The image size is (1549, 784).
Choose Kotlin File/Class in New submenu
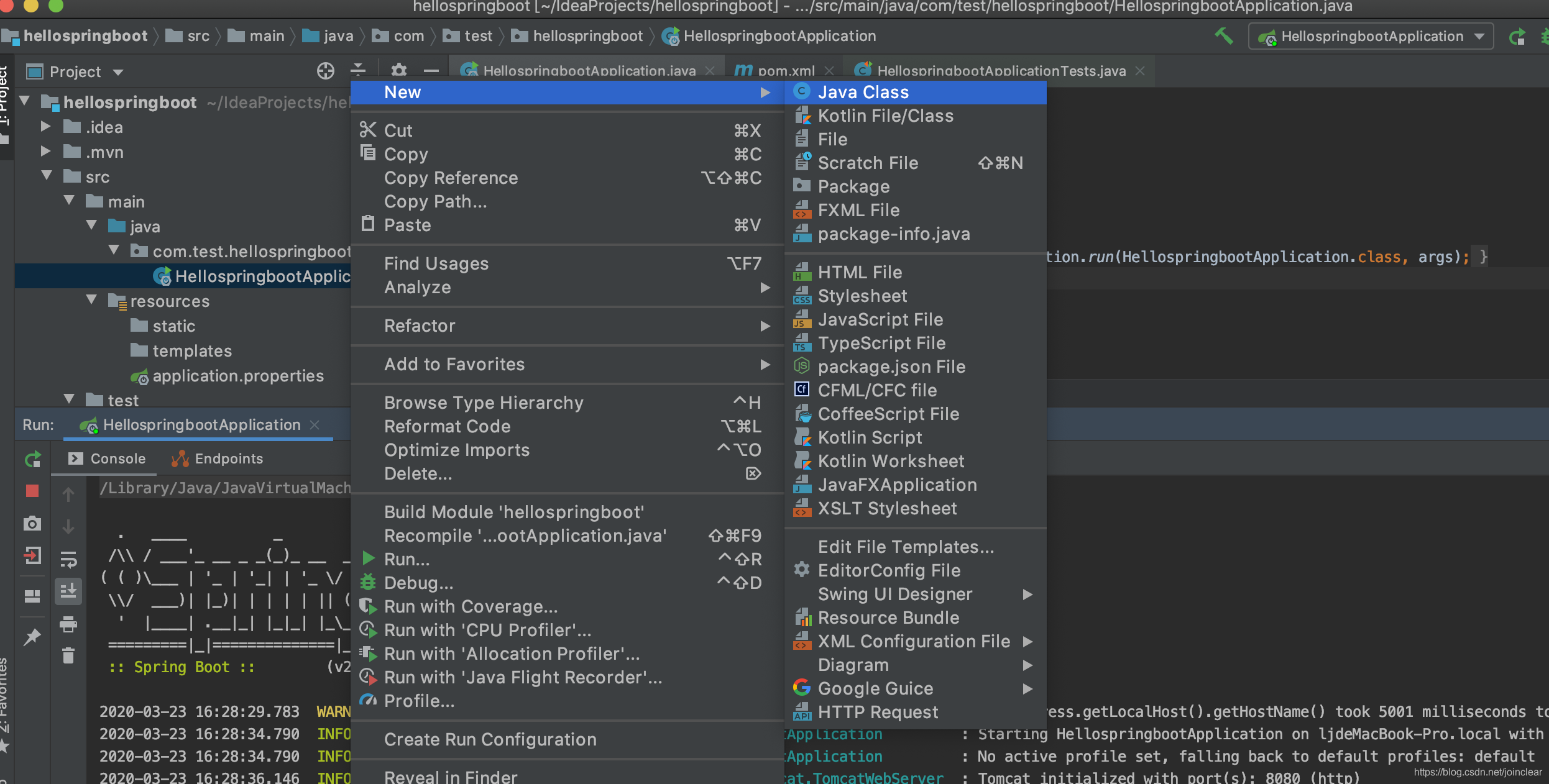[916, 116]
